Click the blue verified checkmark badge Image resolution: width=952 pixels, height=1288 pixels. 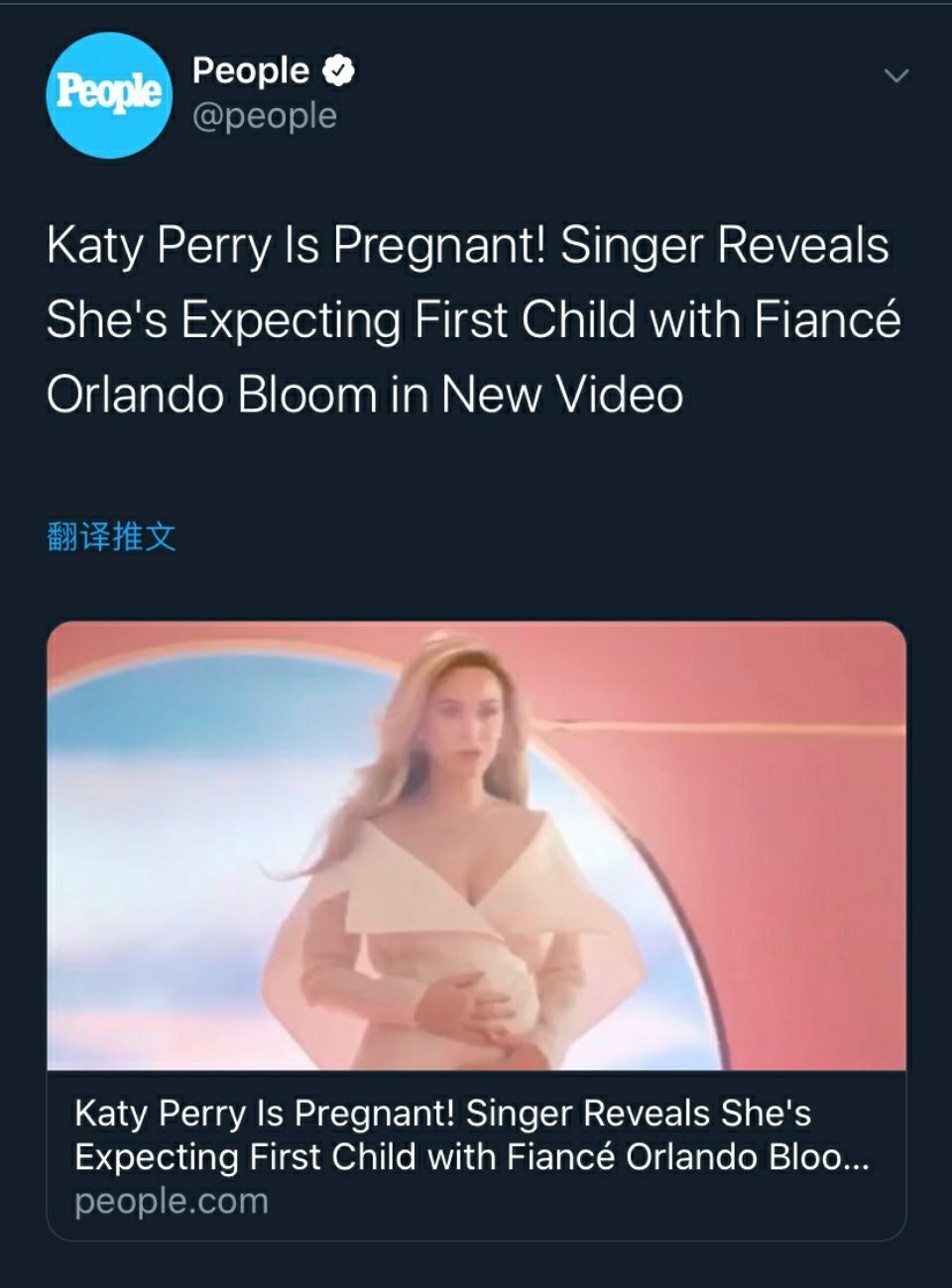point(340,70)
